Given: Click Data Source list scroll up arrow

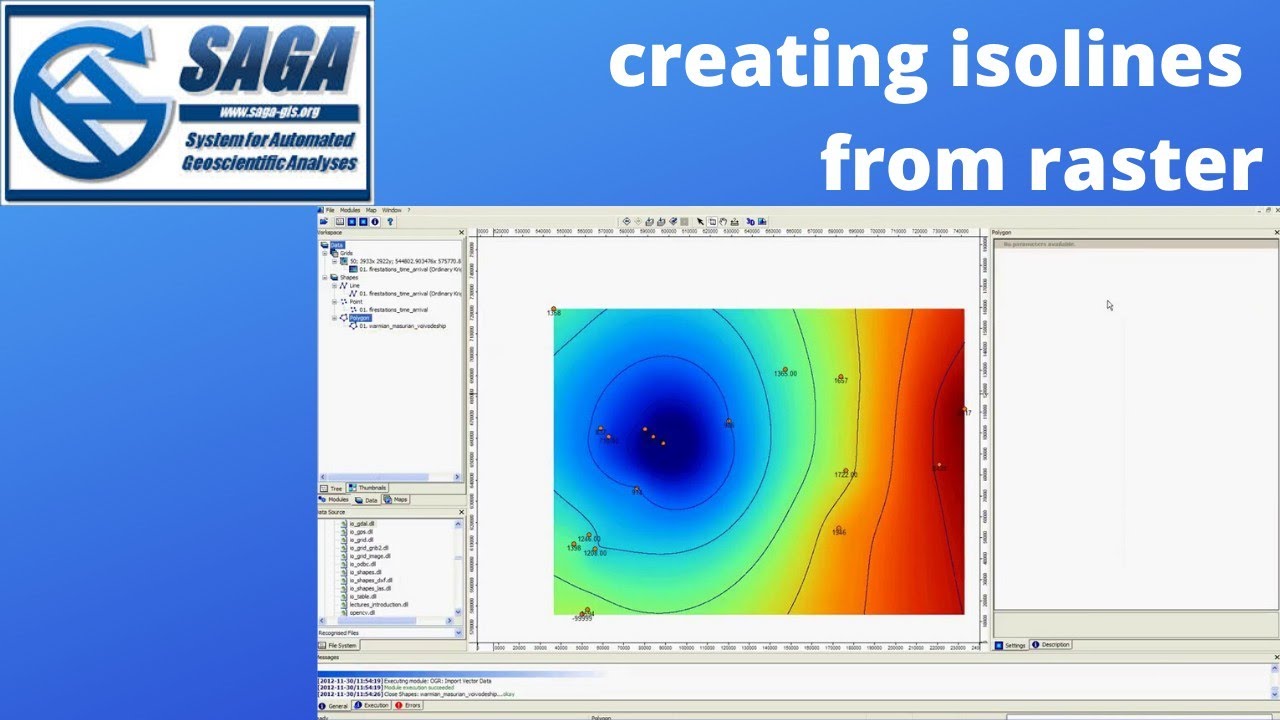Looking at the screenshot, I should click(458, 524).
